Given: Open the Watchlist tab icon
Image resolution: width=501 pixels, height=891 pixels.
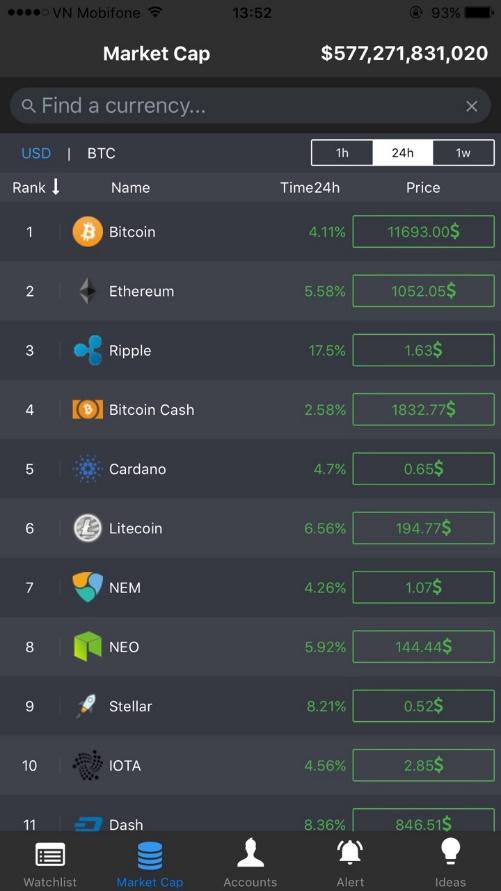Looking at the screenshot, I should 50,855.
